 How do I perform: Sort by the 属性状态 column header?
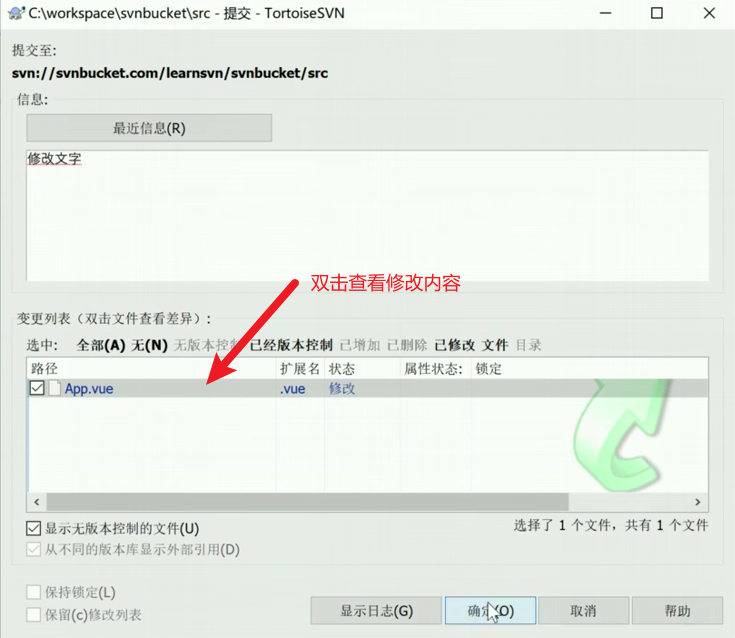435,369
